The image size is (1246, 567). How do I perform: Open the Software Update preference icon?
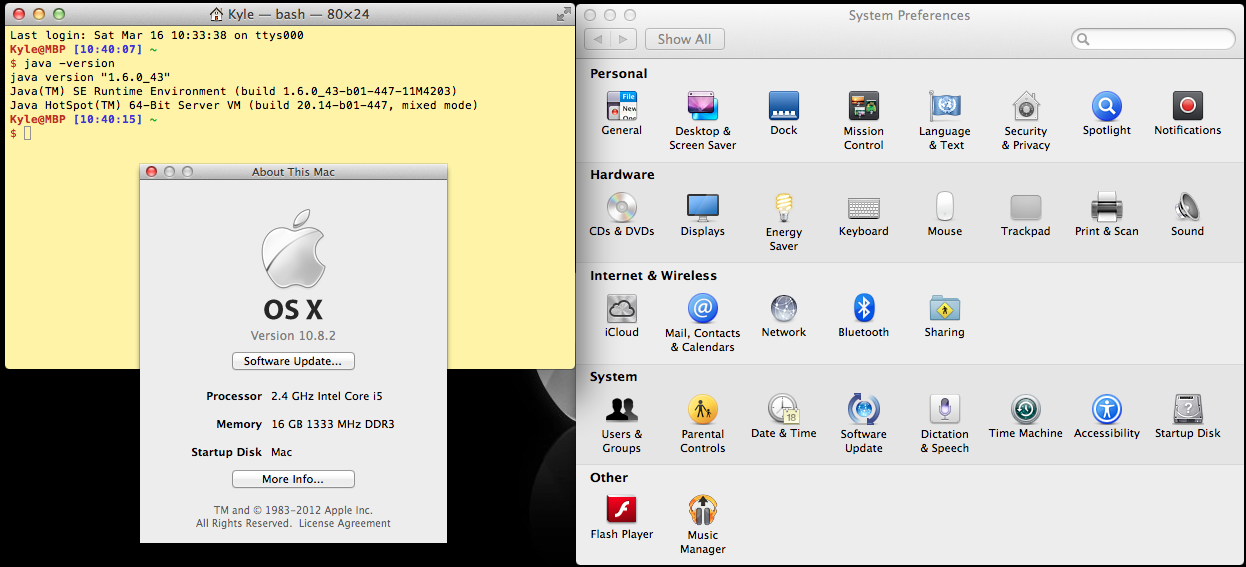[864, 410]
